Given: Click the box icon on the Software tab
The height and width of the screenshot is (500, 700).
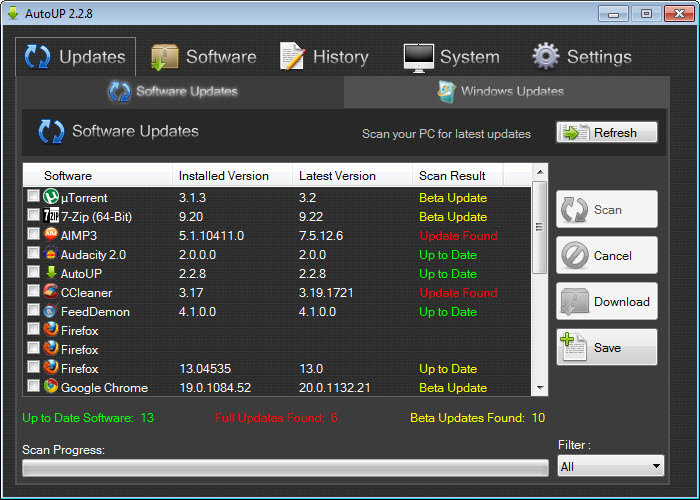Looking at the screenshot, I should pyautogui.click(x=165, y=57).
